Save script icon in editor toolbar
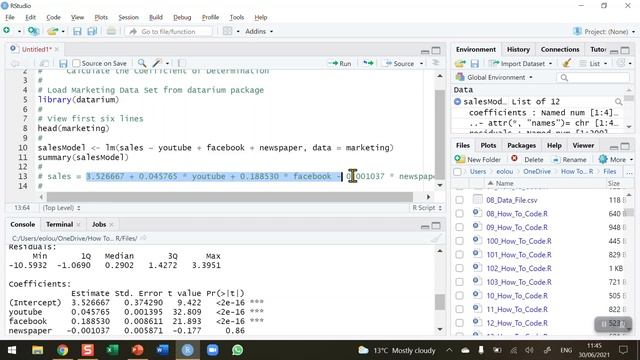The width and height of the screenshot is (640, 360). pos(63,64)
